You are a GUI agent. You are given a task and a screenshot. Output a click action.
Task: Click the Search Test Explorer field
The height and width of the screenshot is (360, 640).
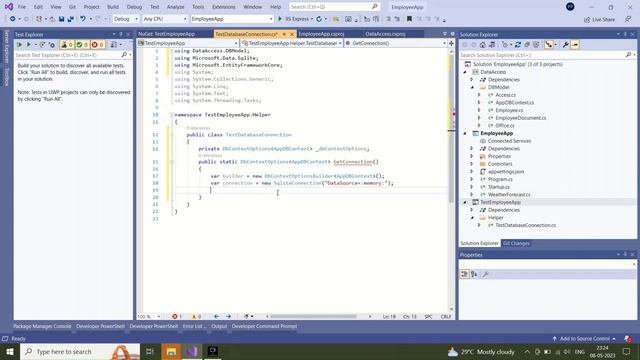[x=73, y=55]
